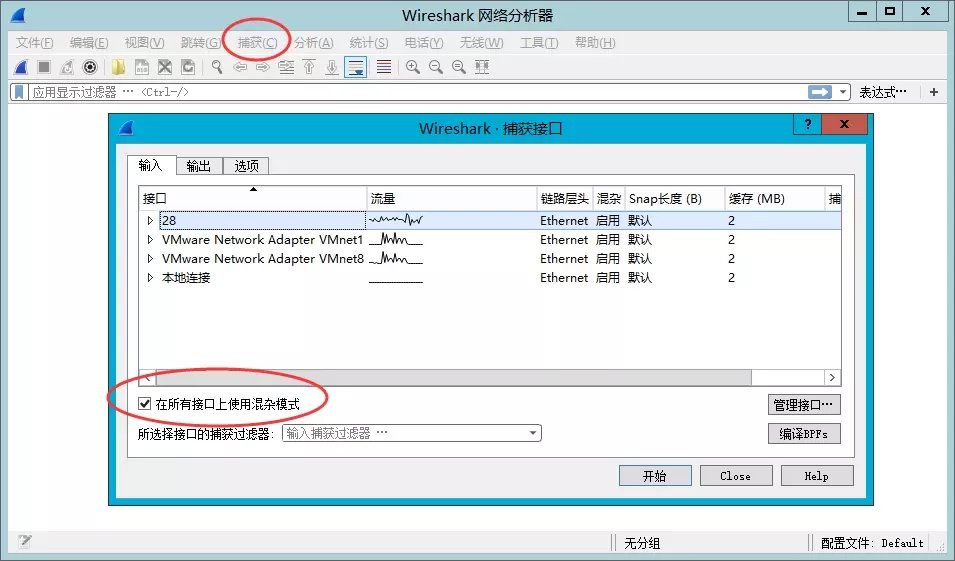This screenshot has height=561, width=955.
Task: Reset text to normal size icon
Action: 459,67
